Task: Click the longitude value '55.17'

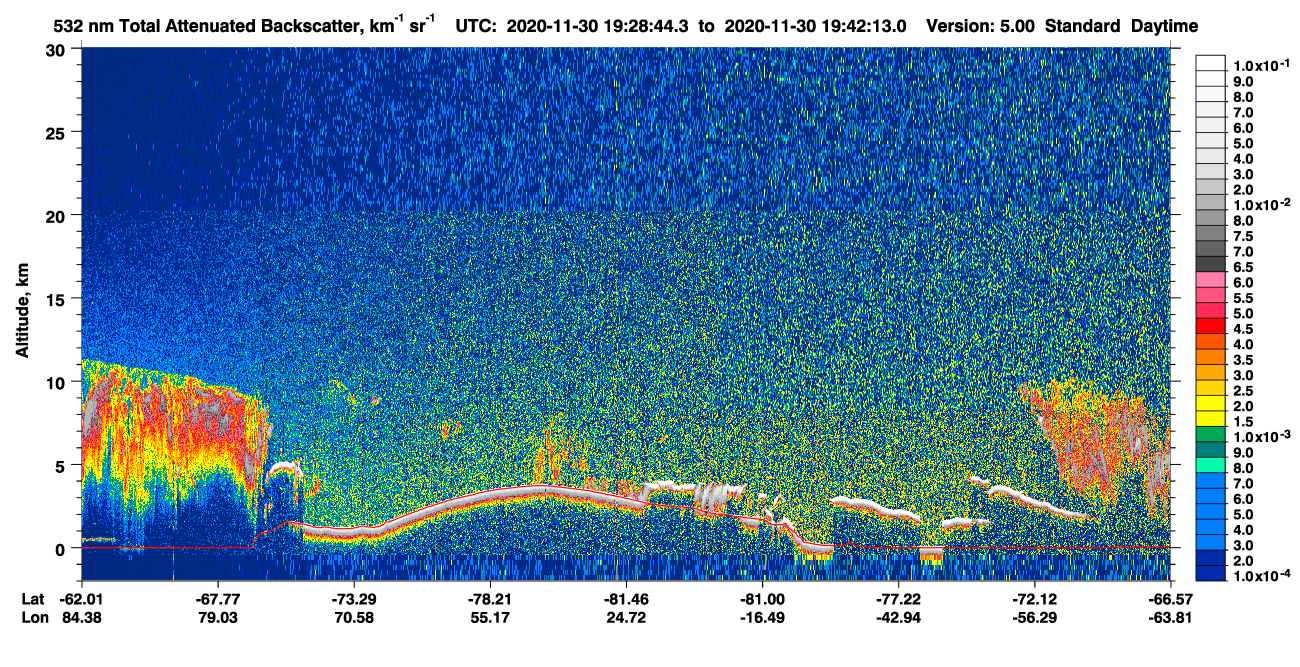Action: pos(490,618)
